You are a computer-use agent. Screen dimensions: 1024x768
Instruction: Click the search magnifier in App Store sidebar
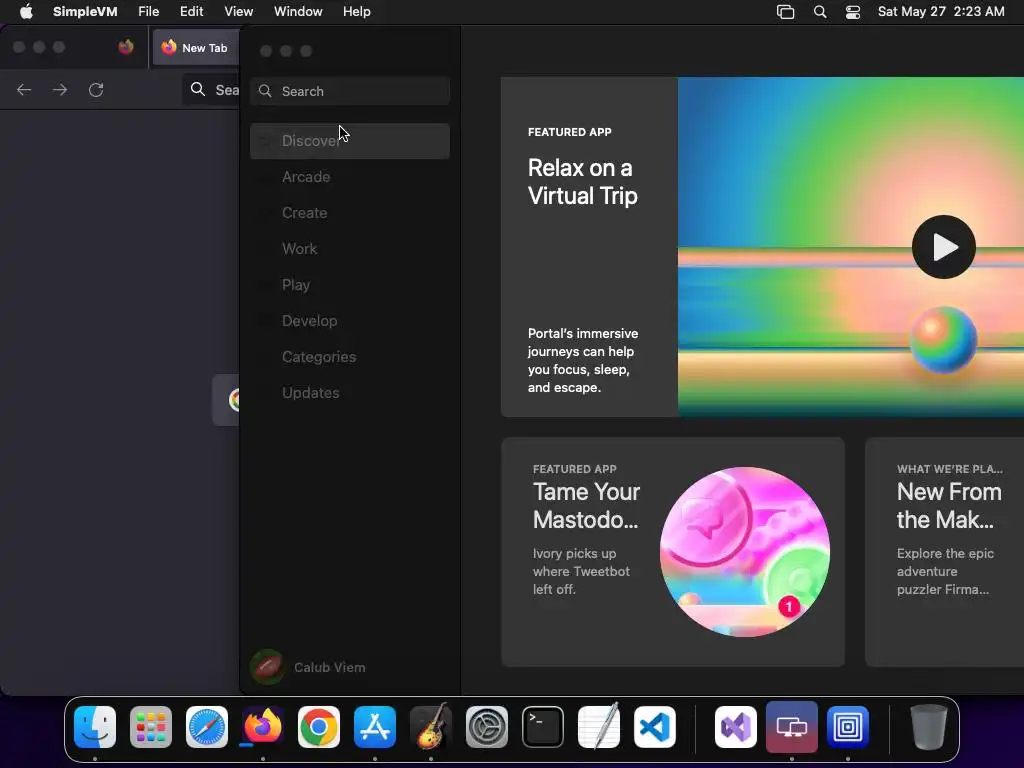265,91
